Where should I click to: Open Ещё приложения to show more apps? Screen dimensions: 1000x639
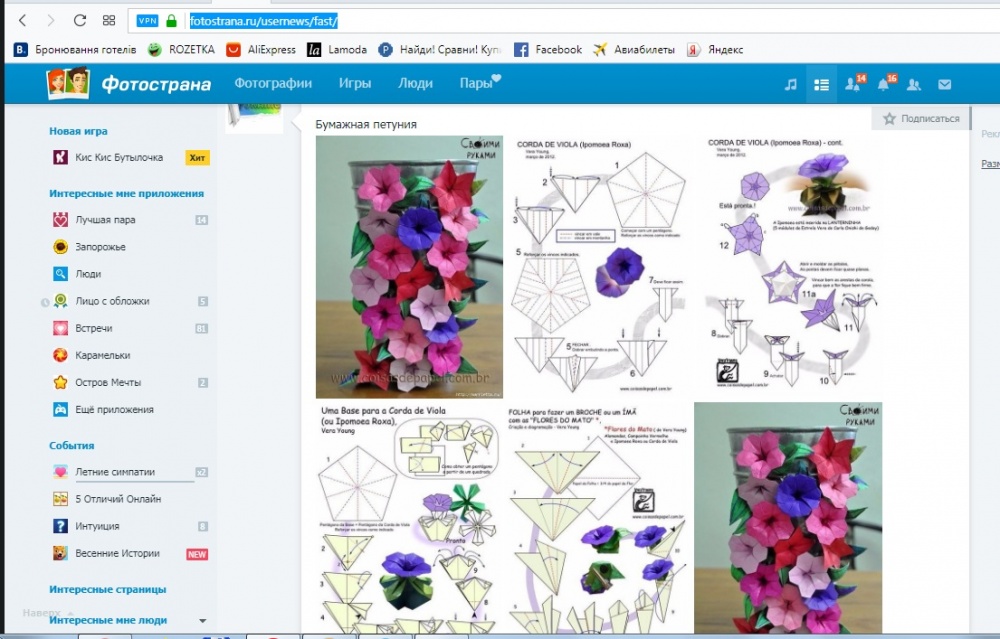point(114,409)
